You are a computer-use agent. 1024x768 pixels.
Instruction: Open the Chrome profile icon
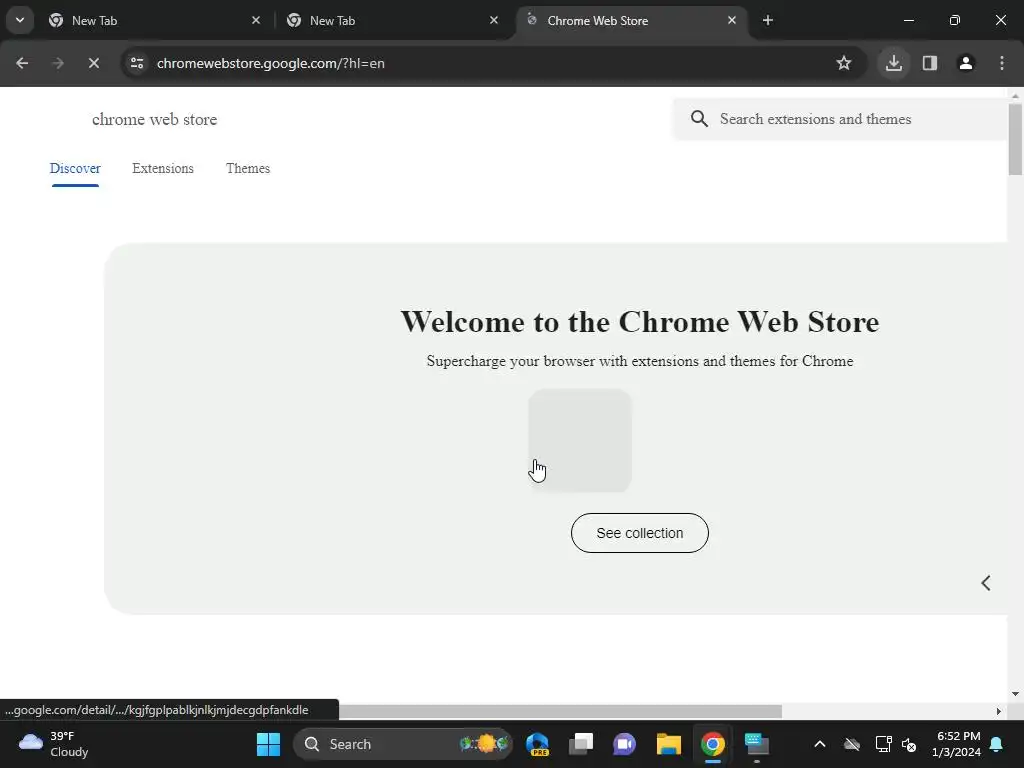coord(966,63)
